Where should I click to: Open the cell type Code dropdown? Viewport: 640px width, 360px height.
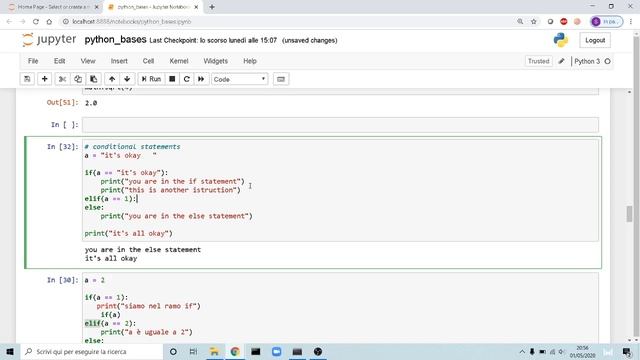pos(240,79)
